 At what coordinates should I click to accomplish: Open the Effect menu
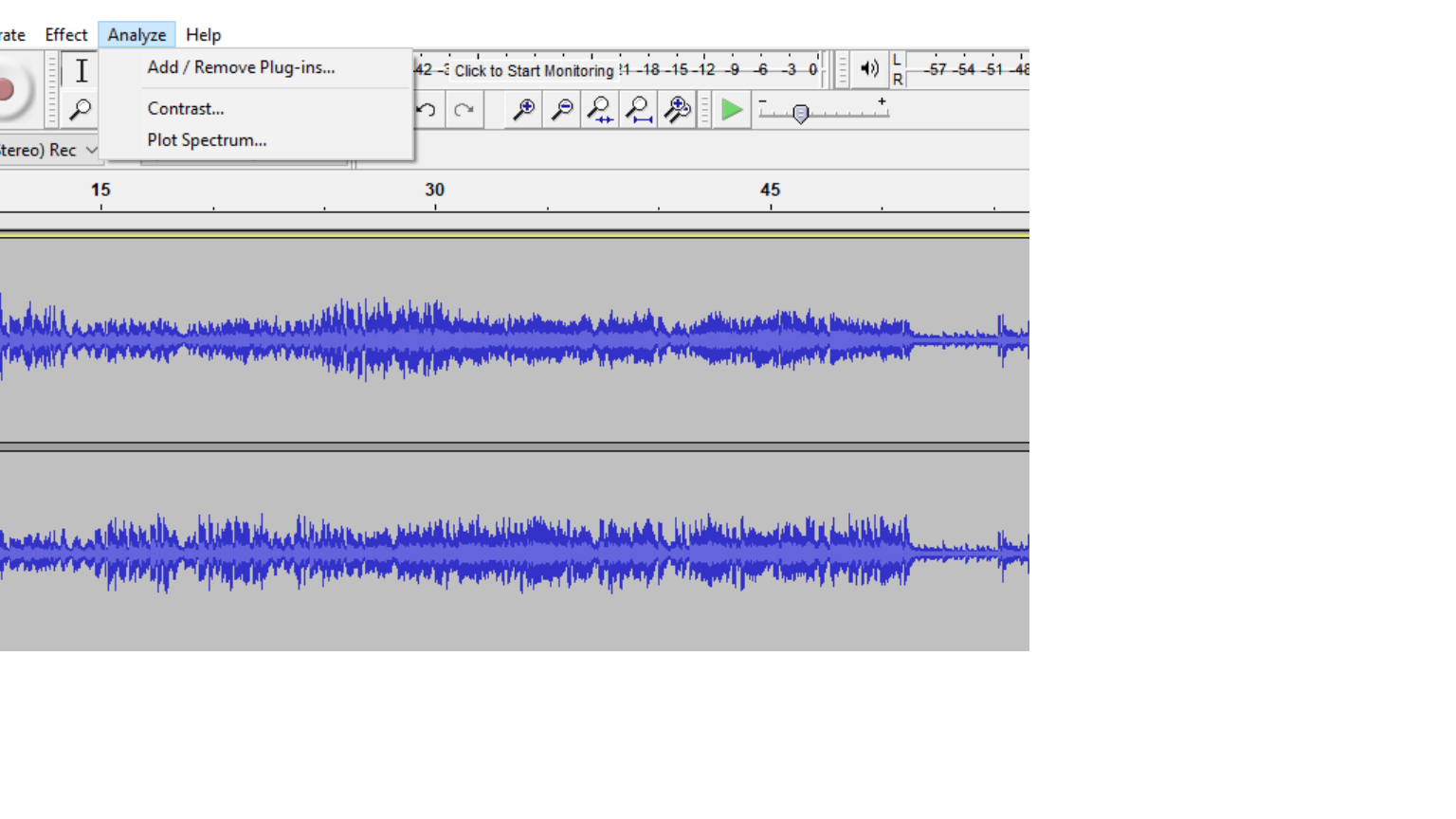65,35
